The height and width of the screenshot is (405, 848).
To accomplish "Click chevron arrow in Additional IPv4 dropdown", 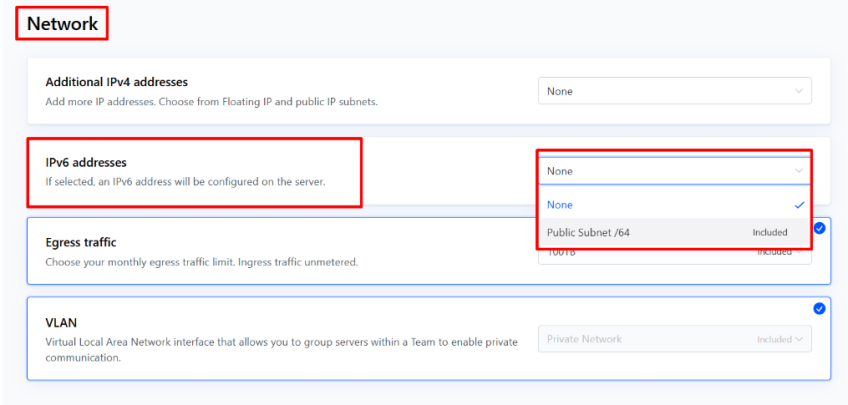I will 798,91.
